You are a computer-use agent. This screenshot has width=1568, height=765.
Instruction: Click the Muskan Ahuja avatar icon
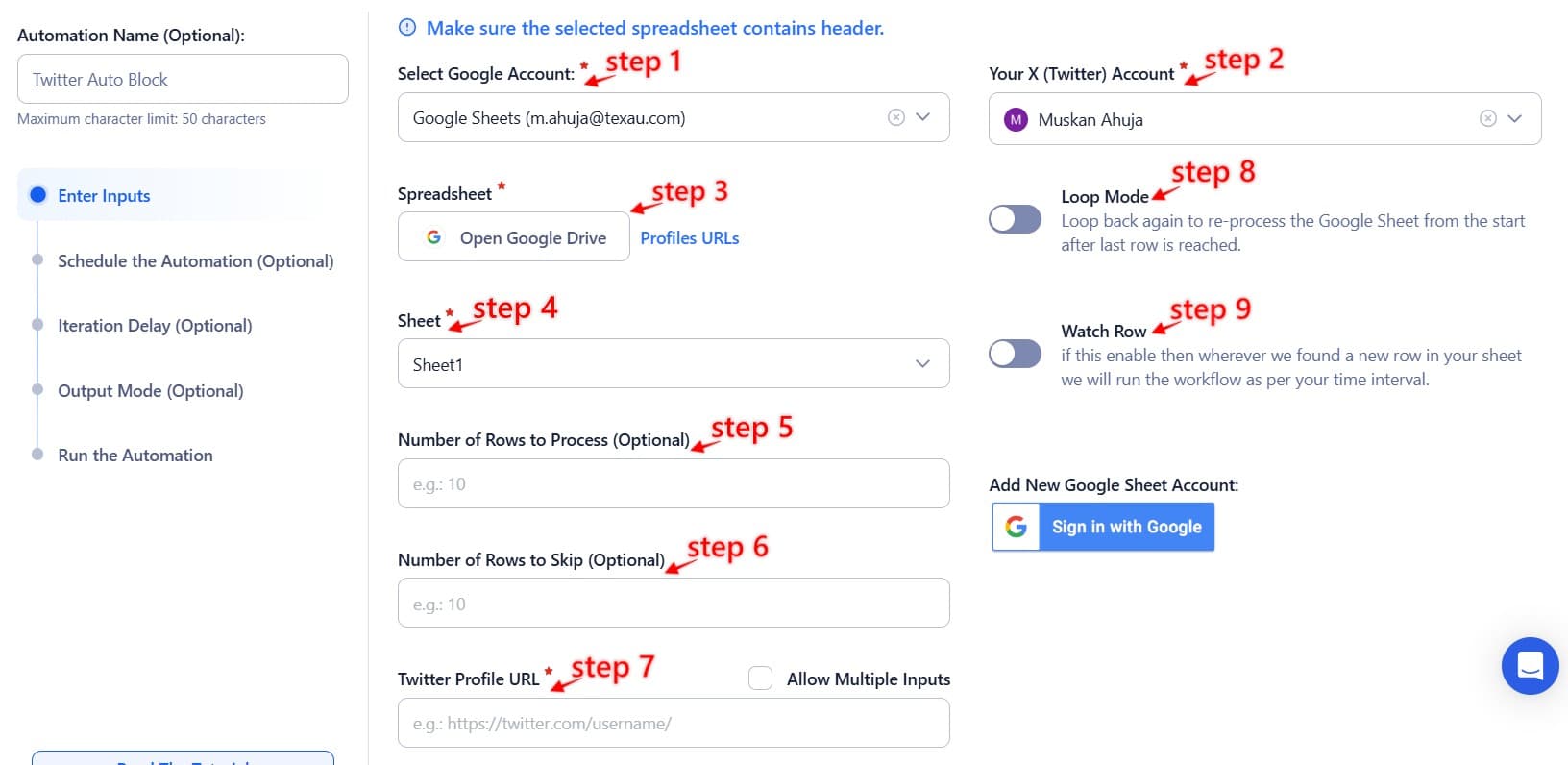point(1016,119)
